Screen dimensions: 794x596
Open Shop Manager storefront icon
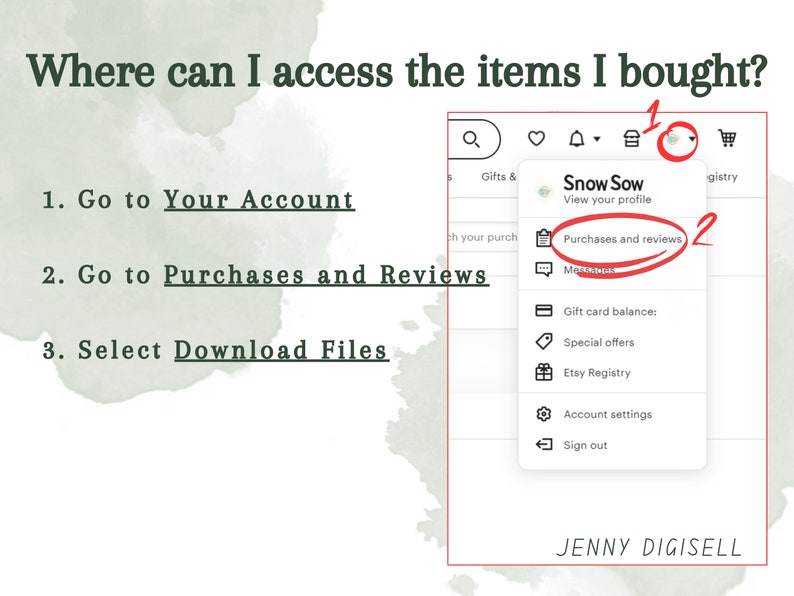[631, 138]
